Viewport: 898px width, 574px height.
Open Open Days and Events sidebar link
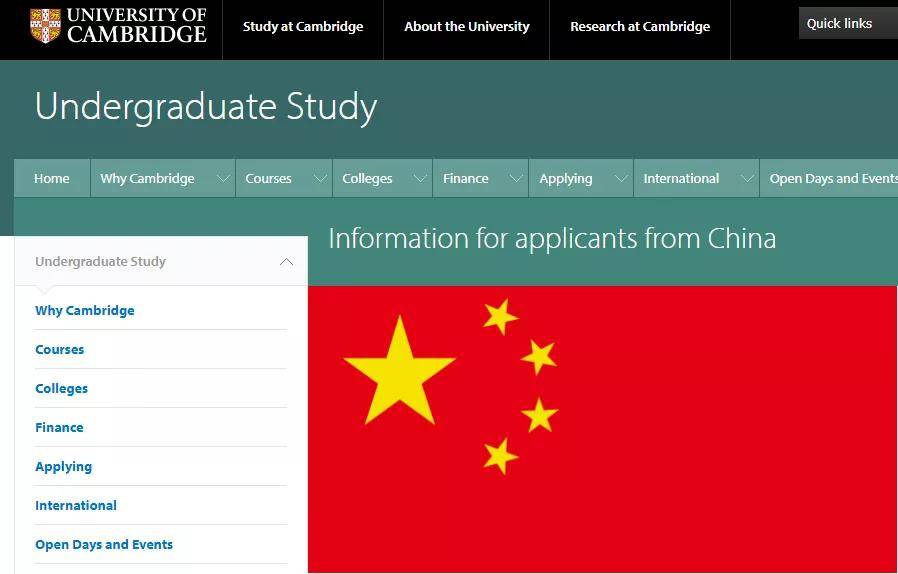click(104, 545)
